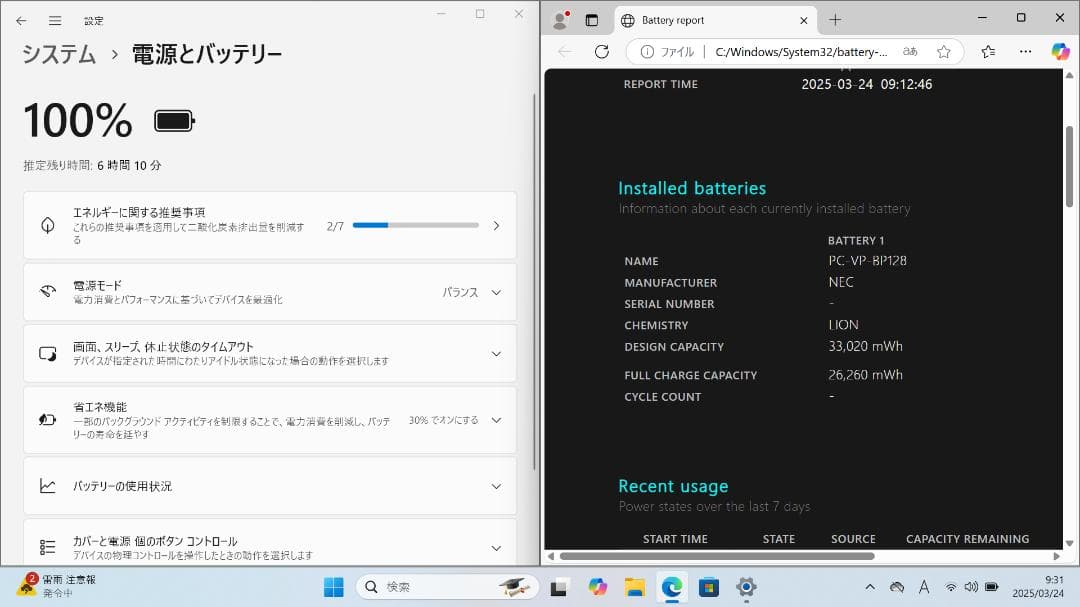This screenshot has height=607, width=1080.
Task: Open the Edge profile avatar
Action: 558,18
